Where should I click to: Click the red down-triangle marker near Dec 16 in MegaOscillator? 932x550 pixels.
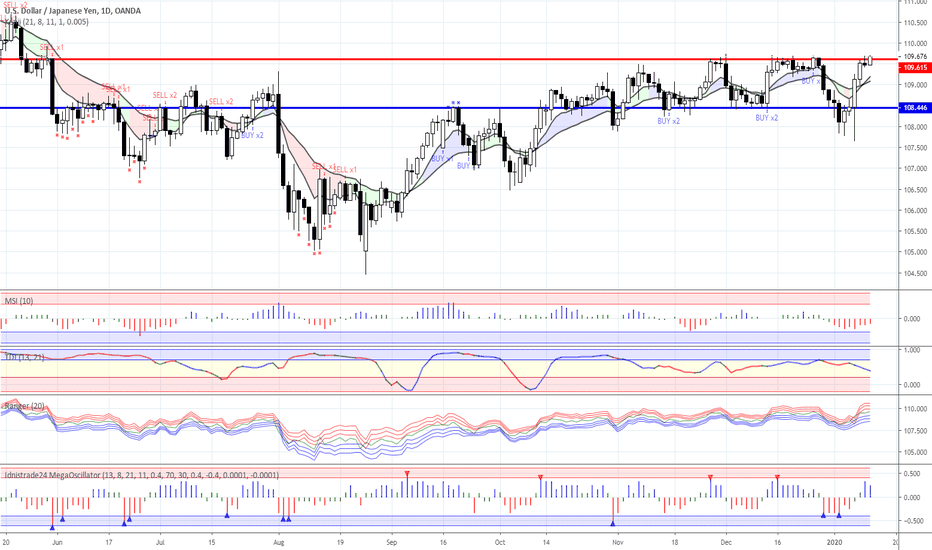tap(777, 477)
